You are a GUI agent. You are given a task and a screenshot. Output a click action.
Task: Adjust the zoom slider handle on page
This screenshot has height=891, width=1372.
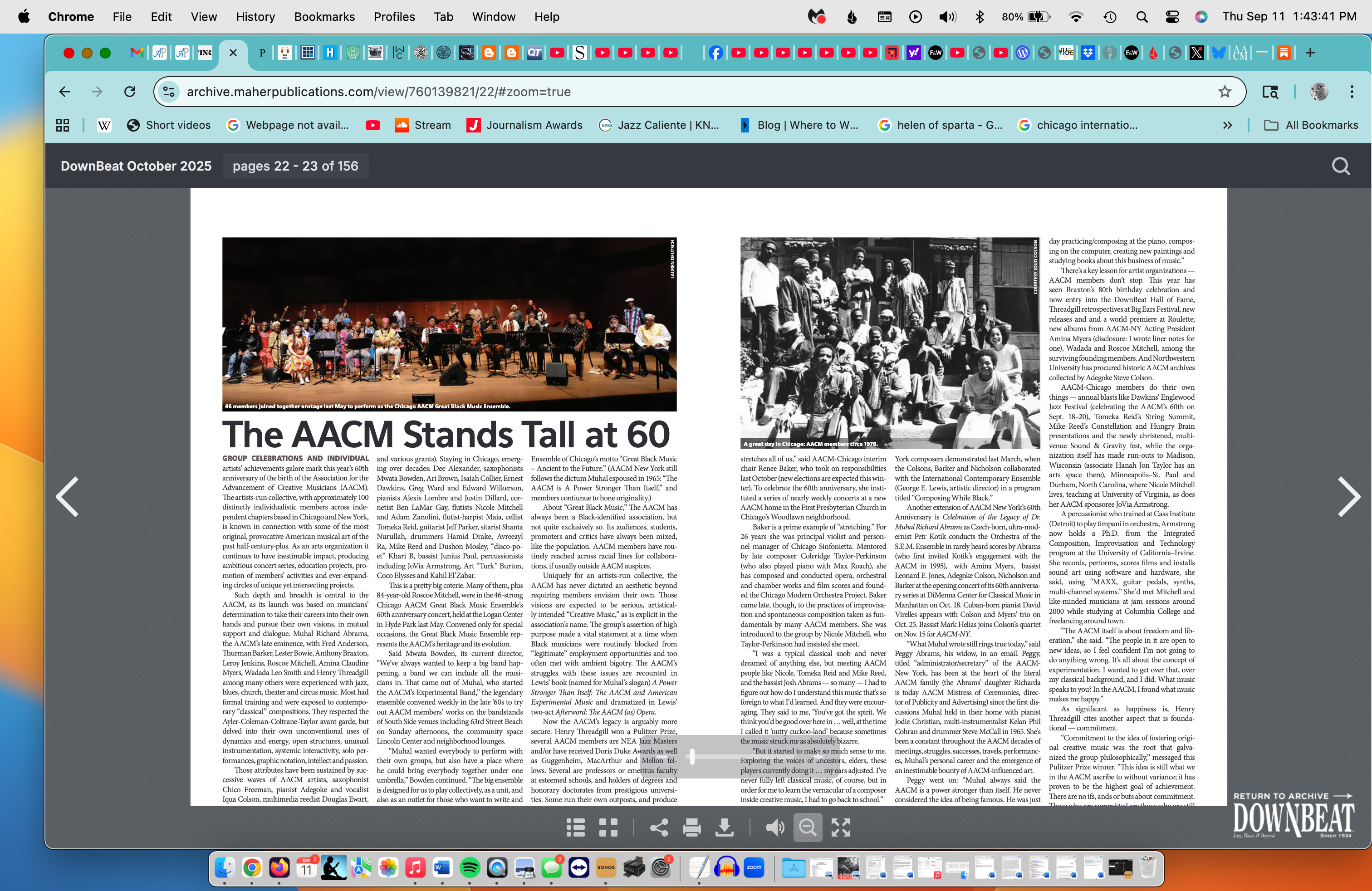pyautogui.click(x=692, y=757)
